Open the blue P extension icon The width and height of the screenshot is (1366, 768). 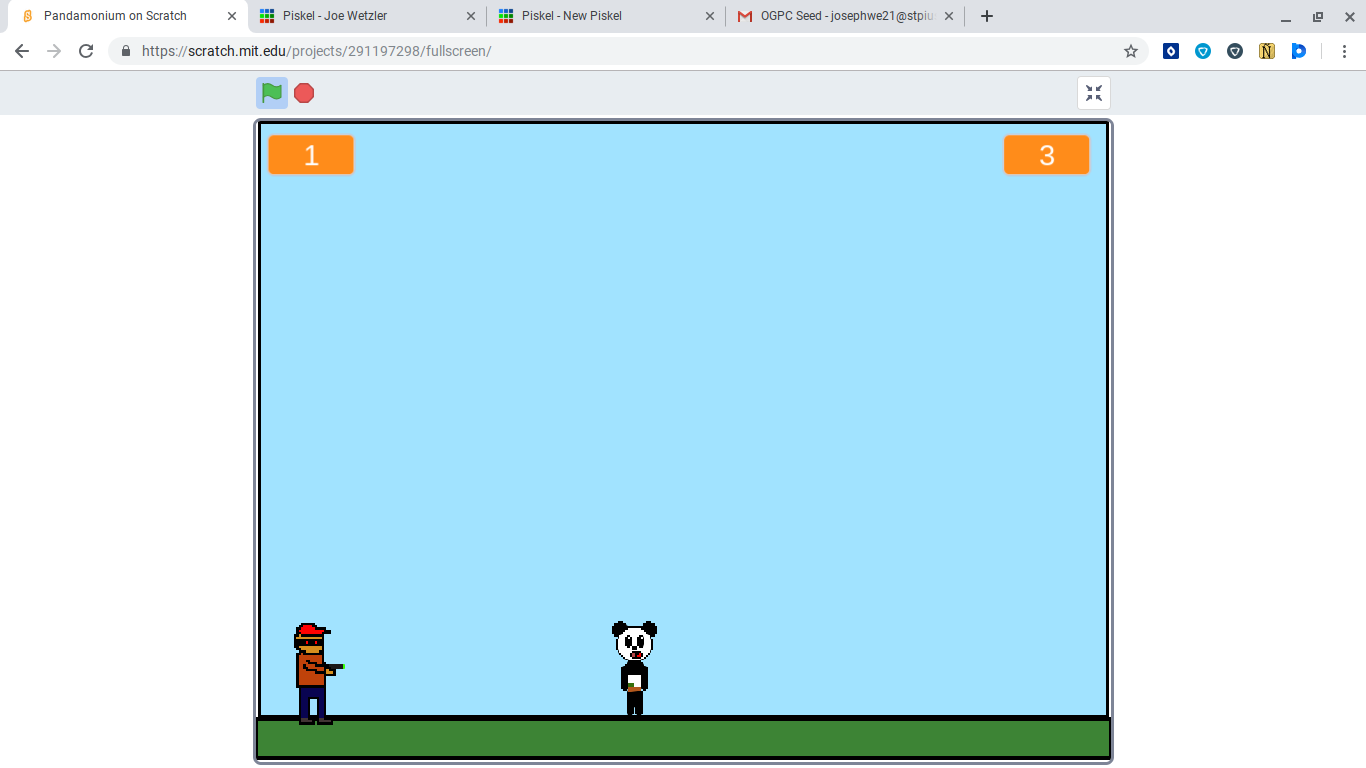pos(1298,51)
